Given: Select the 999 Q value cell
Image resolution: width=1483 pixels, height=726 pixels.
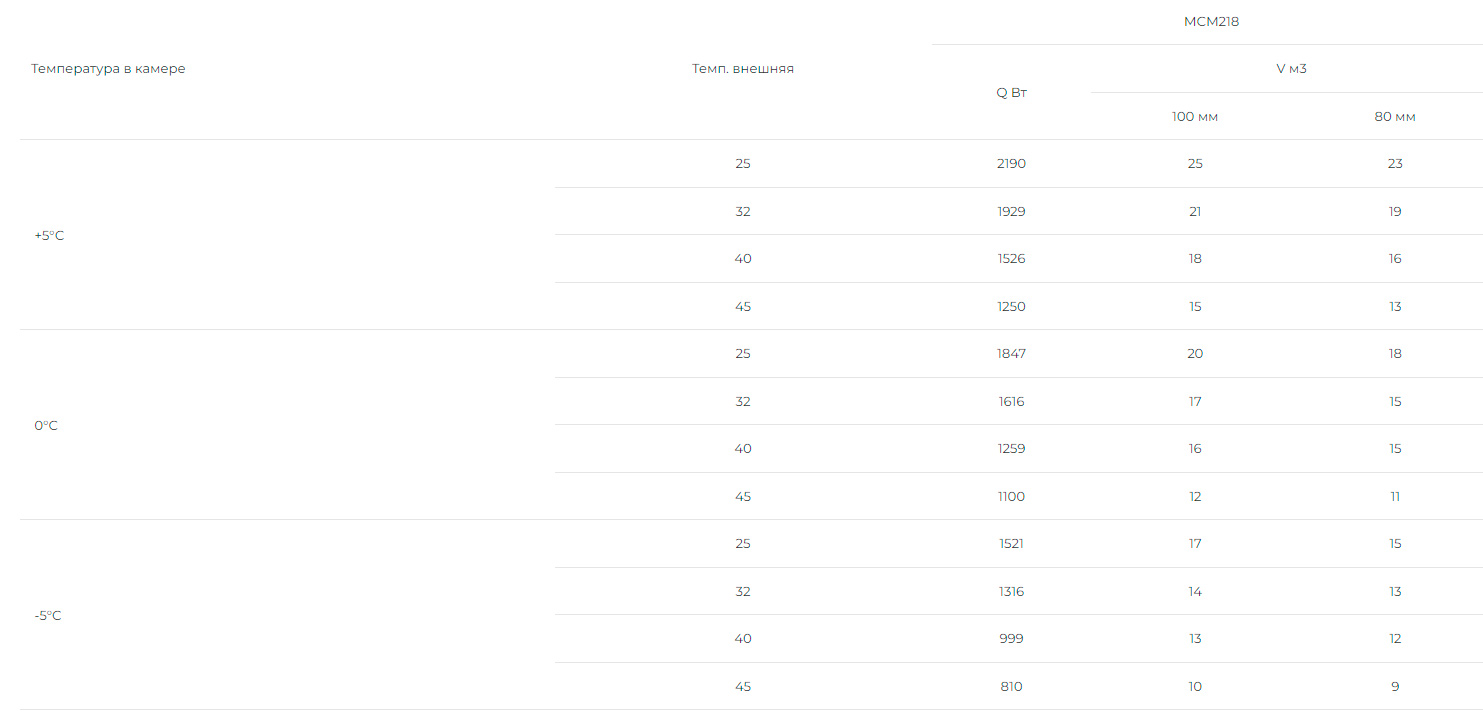Looking at the screenshot, I should click(1011, 639).
